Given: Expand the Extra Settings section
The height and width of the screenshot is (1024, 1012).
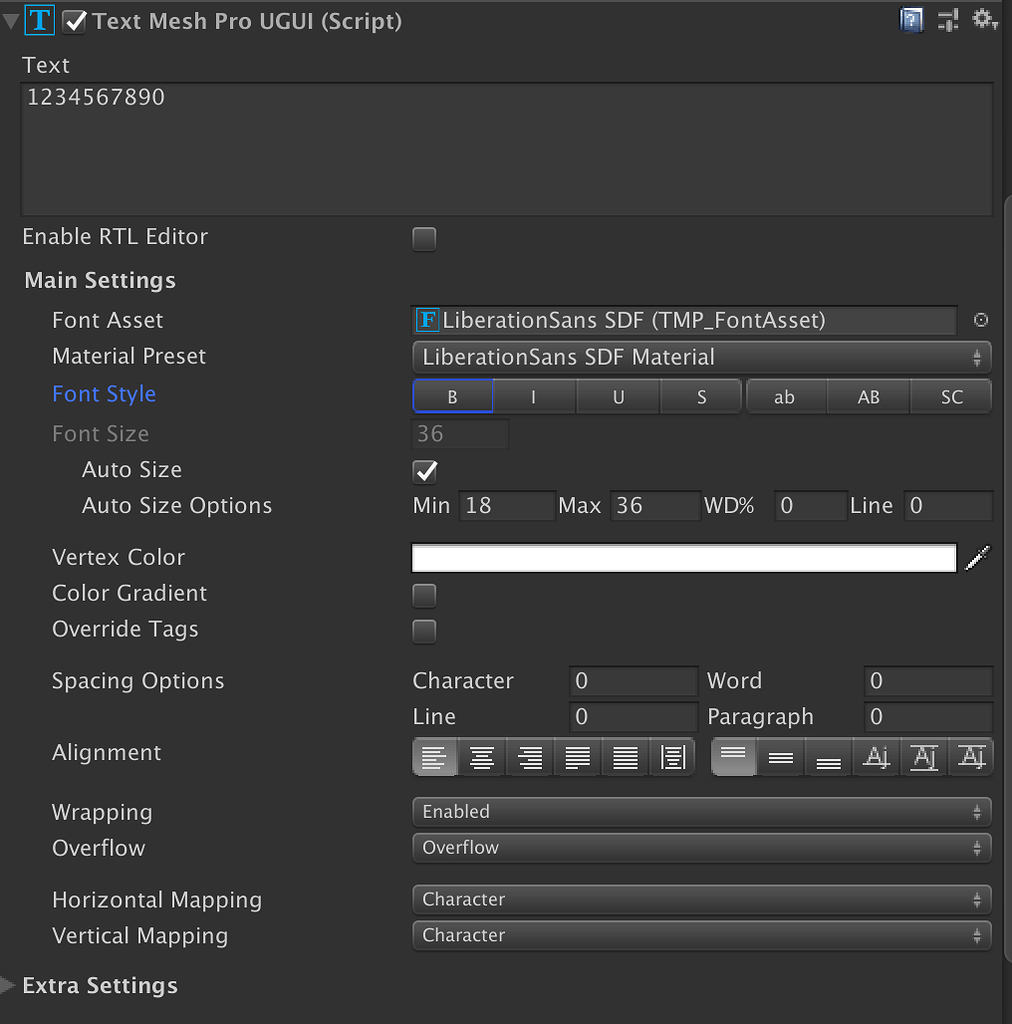Looking at the screenshot, I should pos(9,985).
